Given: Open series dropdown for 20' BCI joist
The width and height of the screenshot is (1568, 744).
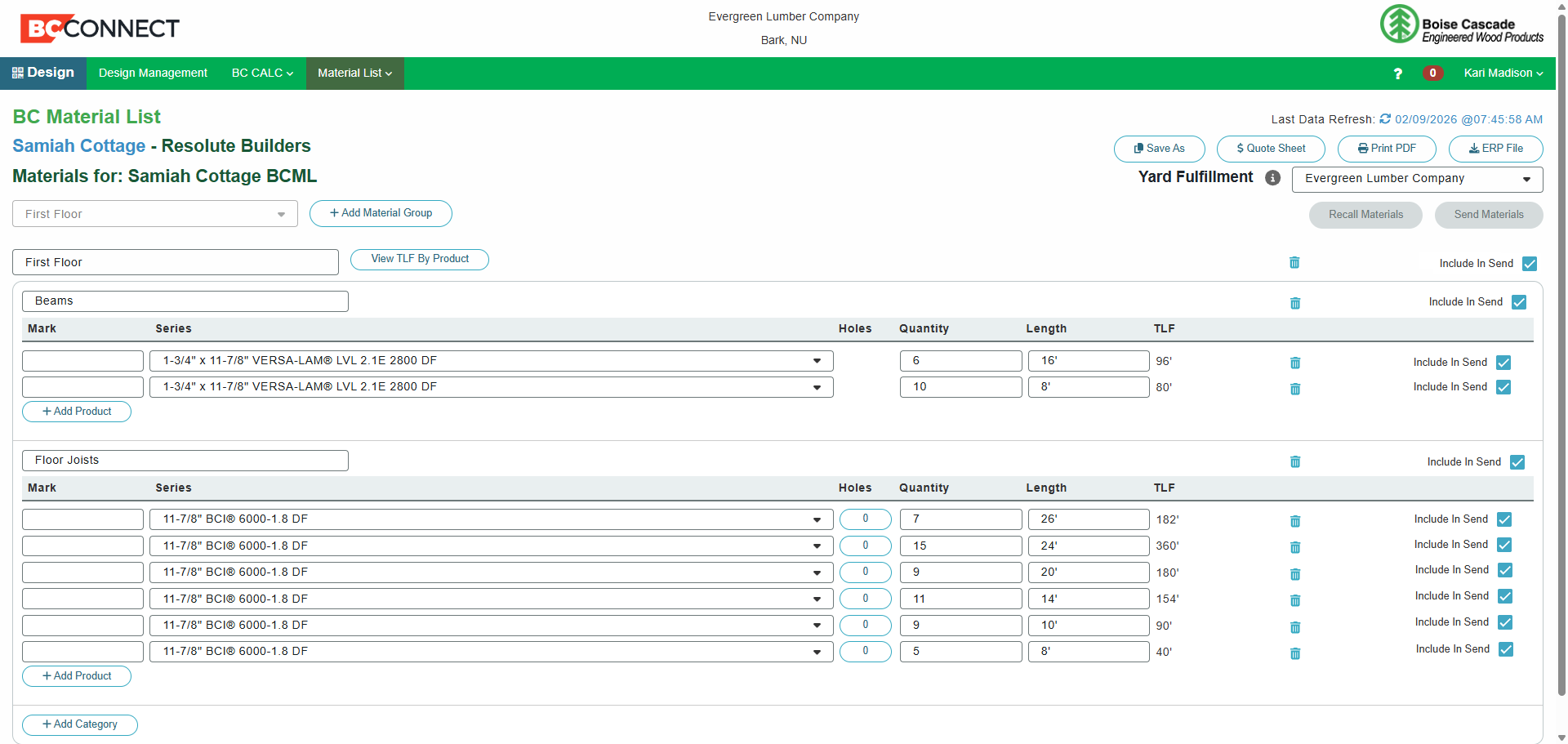Looking at the screenshot, I should point(492,572).
